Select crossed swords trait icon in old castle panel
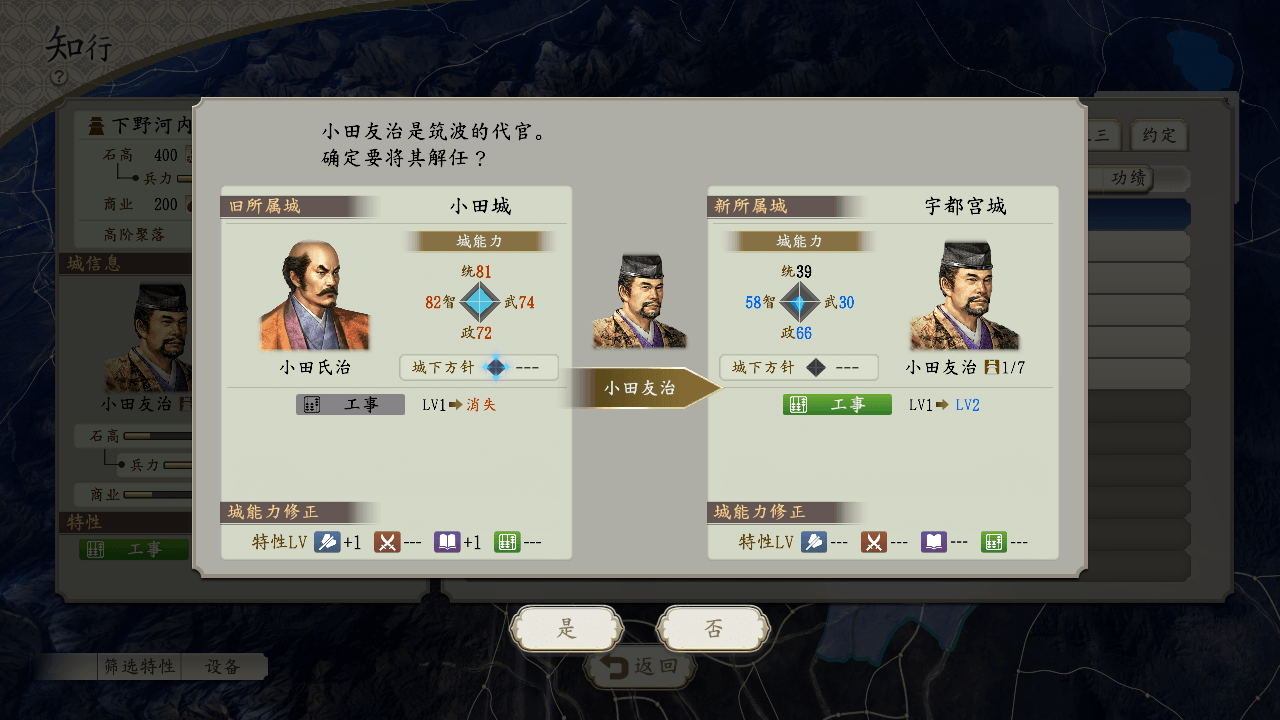 [387, 542]
